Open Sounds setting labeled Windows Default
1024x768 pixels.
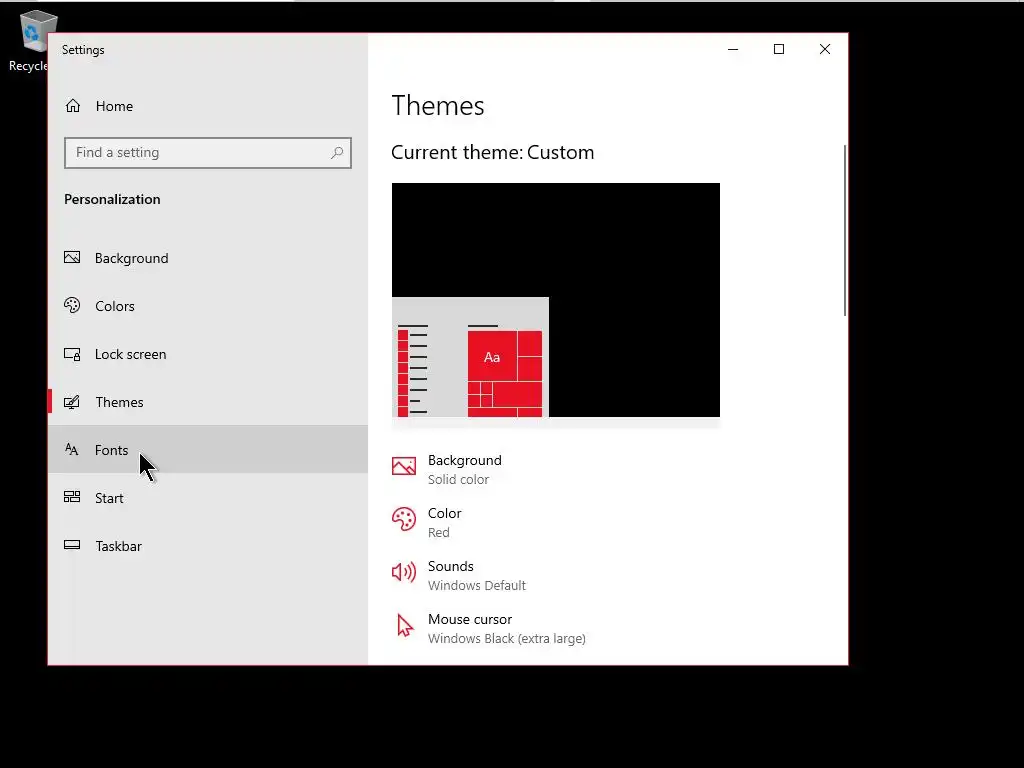point(459,575)
